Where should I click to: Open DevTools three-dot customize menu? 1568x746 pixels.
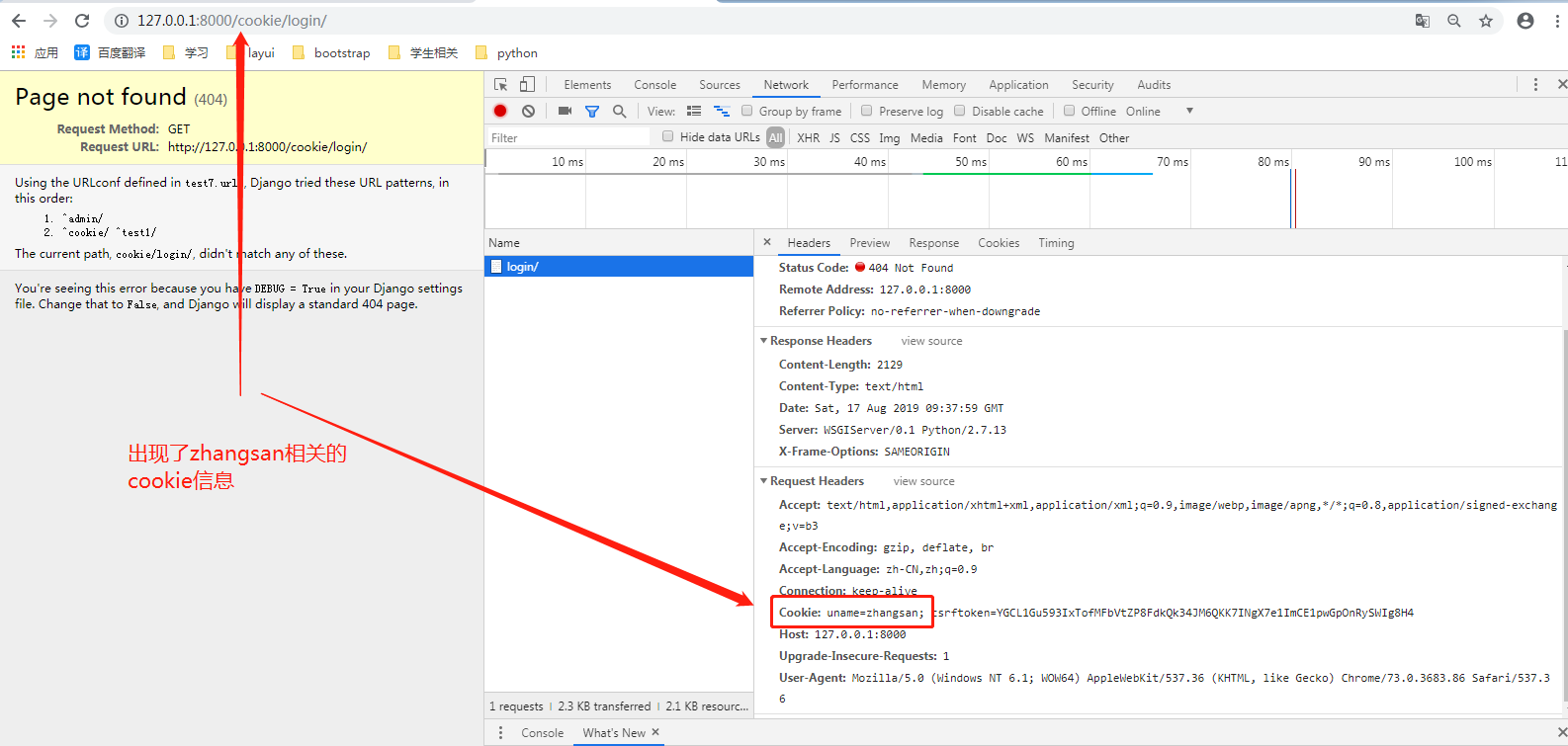pyautogui.click(x=1535, y=85)
